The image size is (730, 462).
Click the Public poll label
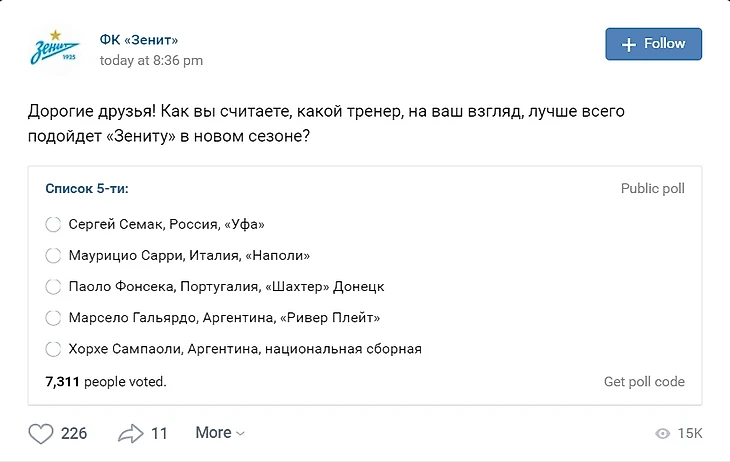pyautogui.click(x=652, y=188)
